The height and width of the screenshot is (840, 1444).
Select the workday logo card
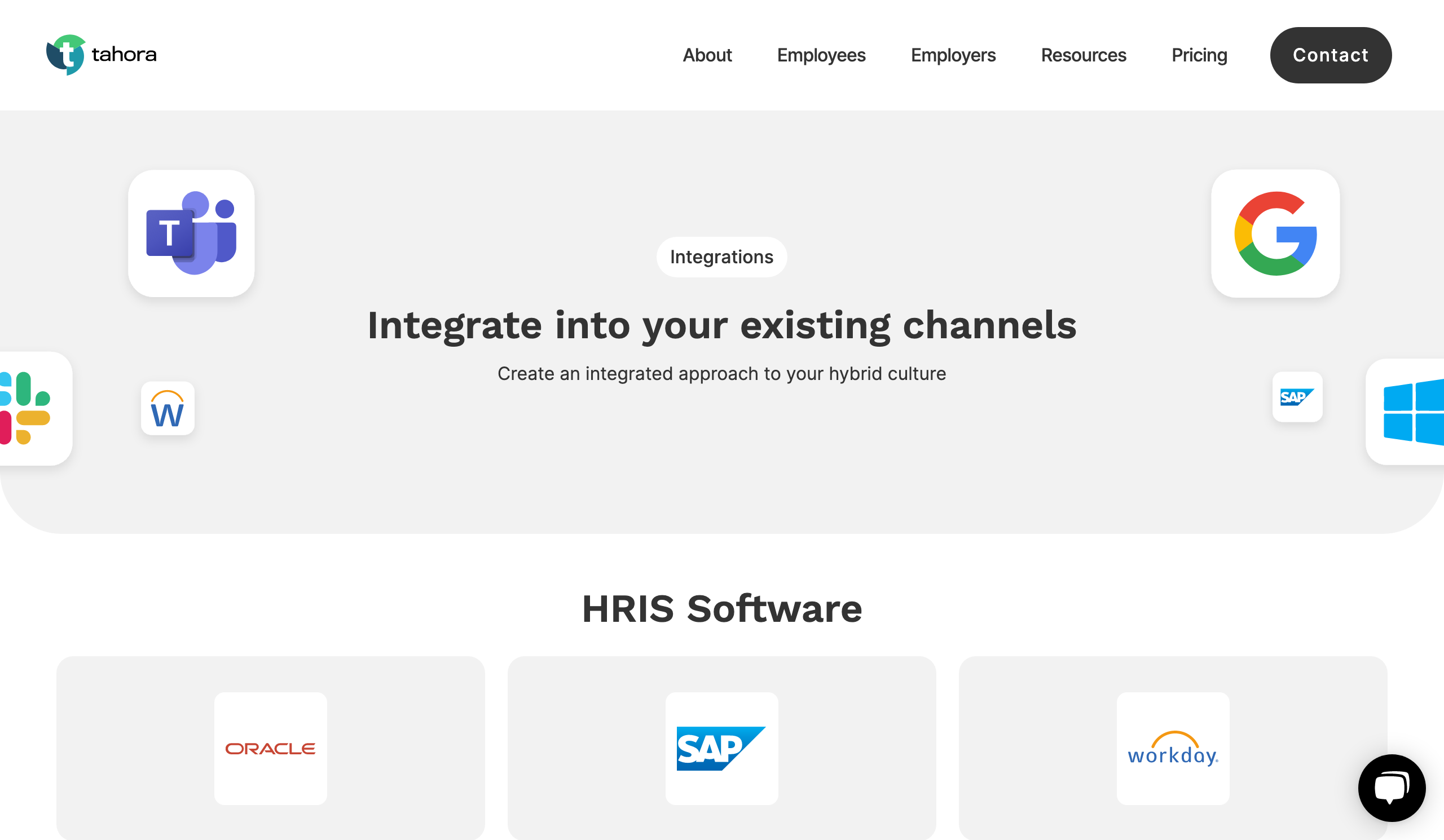1173,748
